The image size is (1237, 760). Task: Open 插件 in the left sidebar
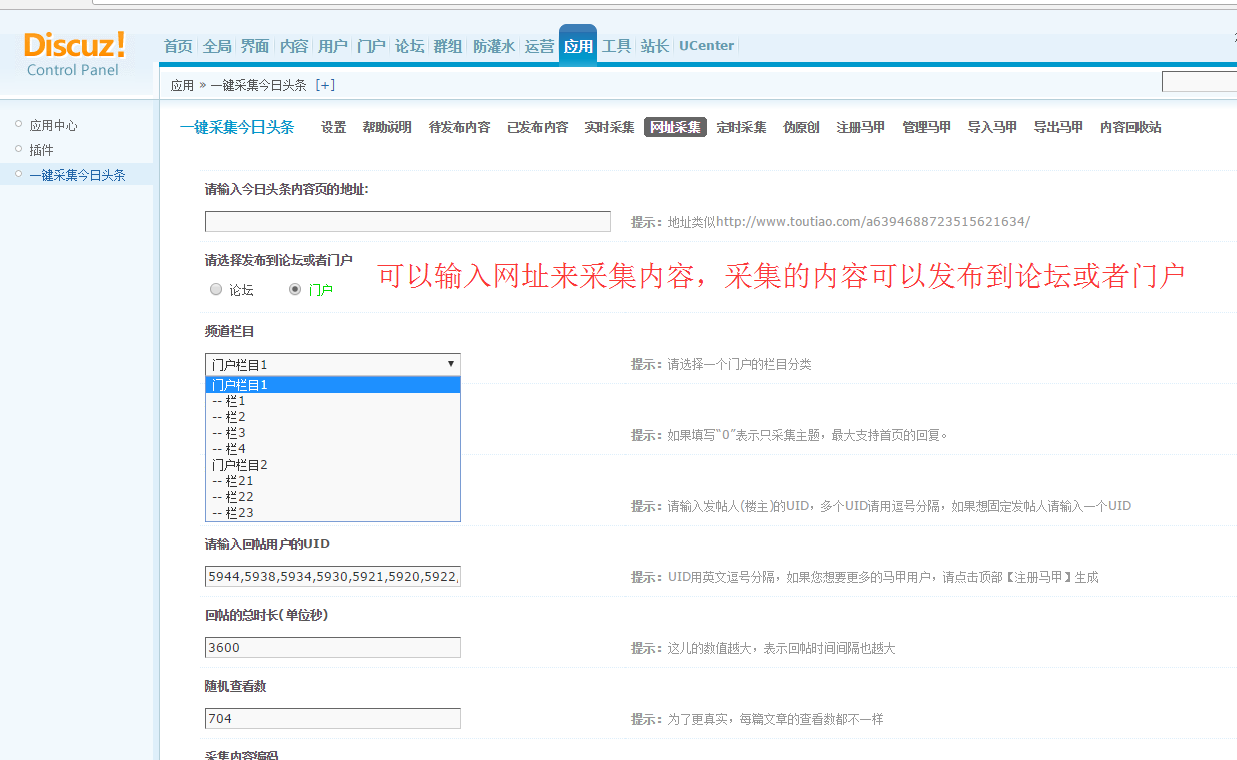click(41, 150)
